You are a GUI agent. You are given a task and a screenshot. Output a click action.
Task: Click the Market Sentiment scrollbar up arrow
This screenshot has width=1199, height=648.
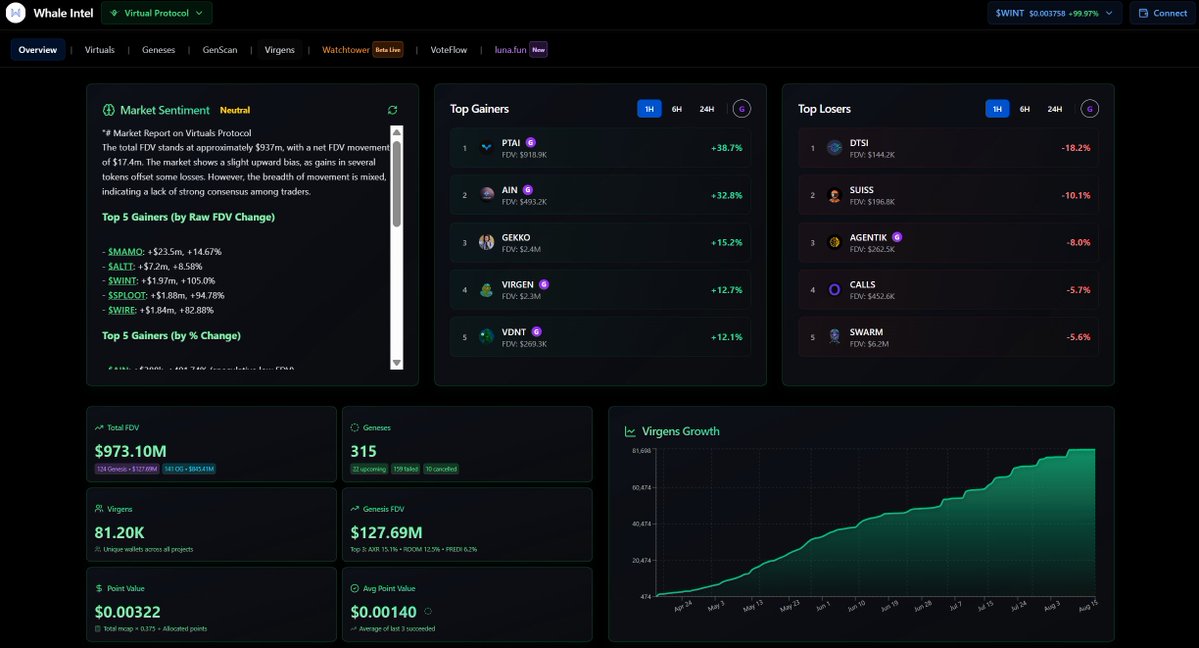pos(396,132)
